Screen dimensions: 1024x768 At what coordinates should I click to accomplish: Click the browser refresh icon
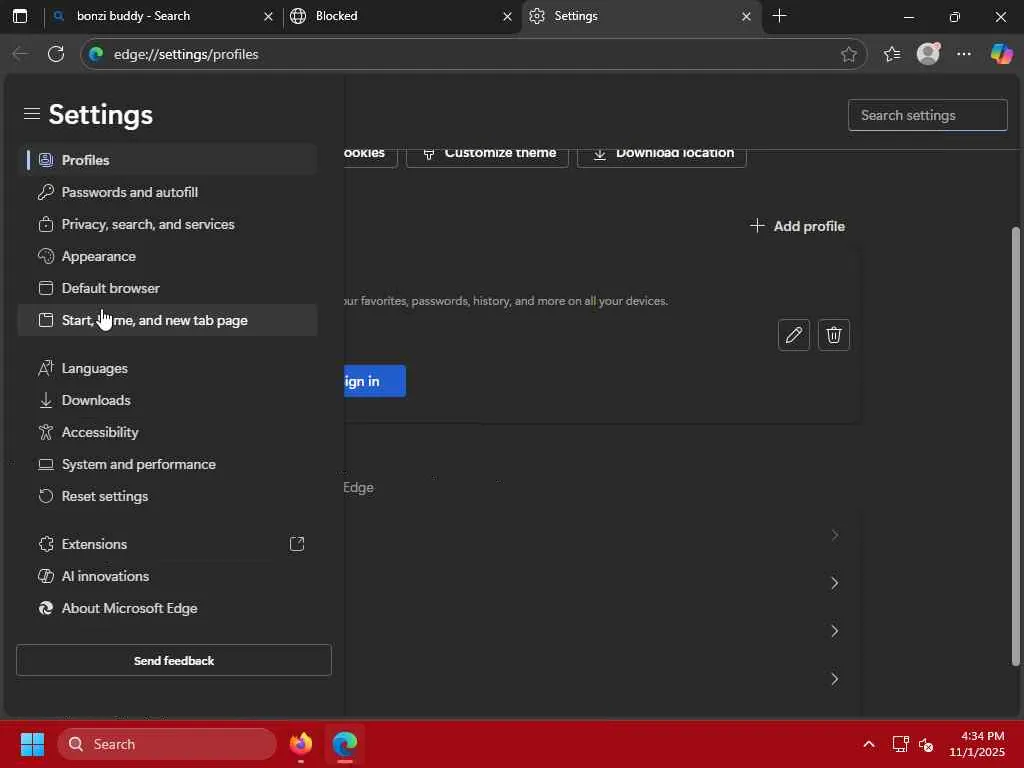point(56,54)
